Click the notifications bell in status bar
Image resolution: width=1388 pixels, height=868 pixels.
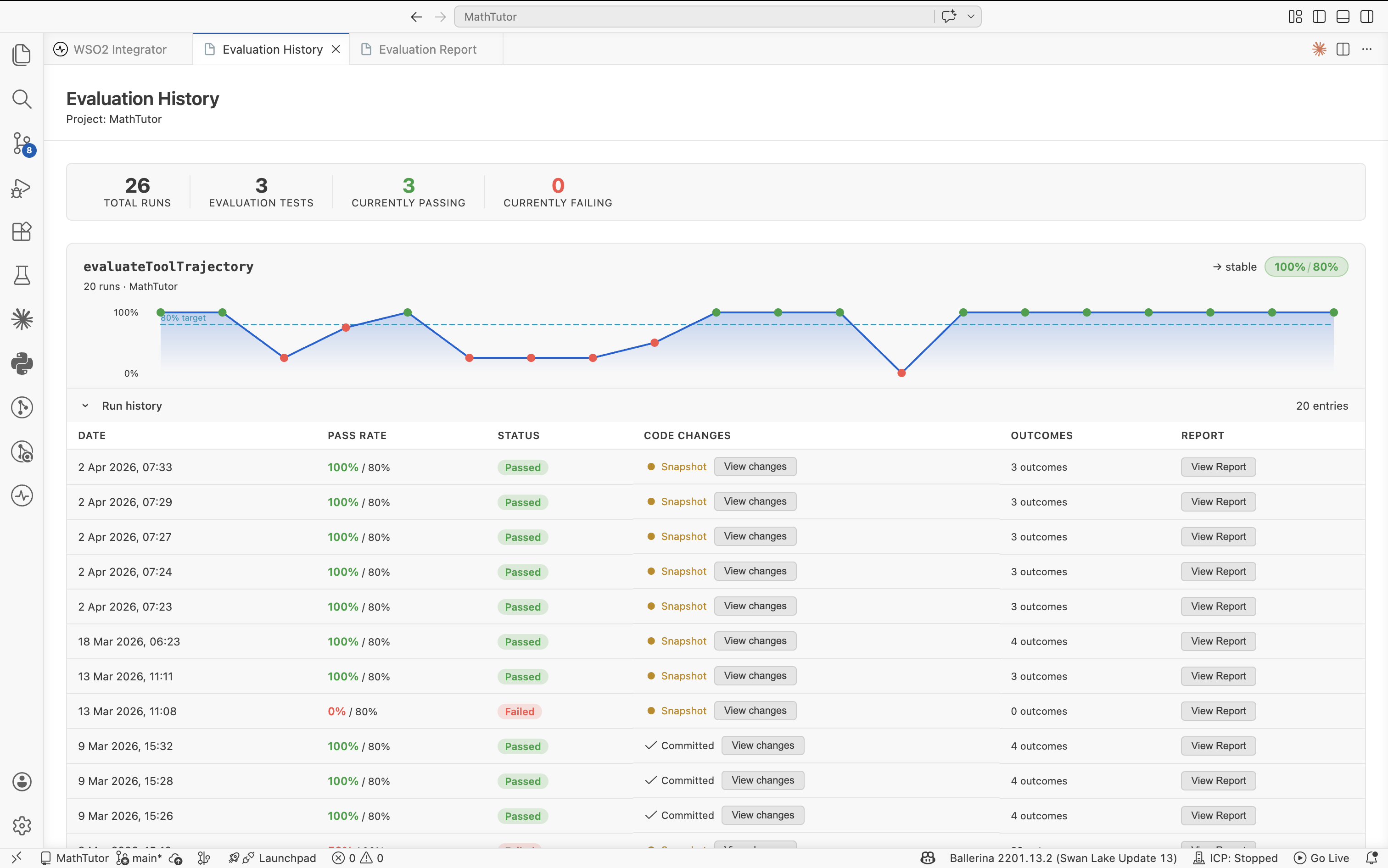[1371, 857]
